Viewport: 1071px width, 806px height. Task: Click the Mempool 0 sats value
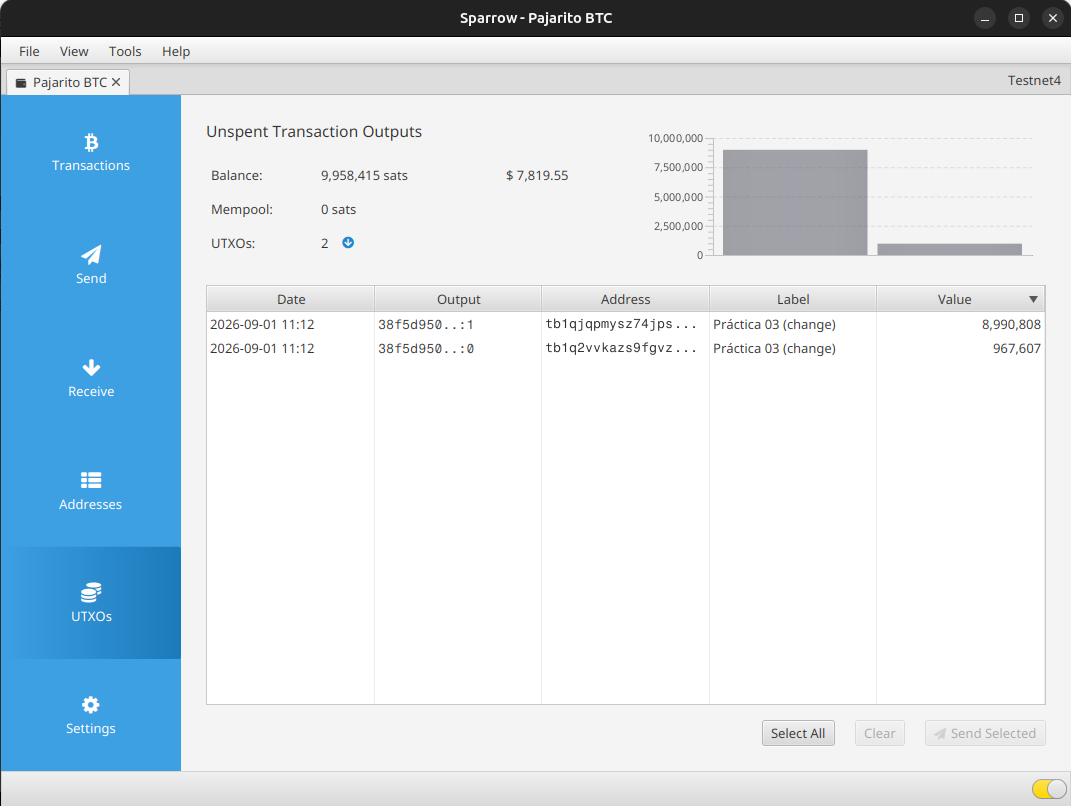coord(338,210)
